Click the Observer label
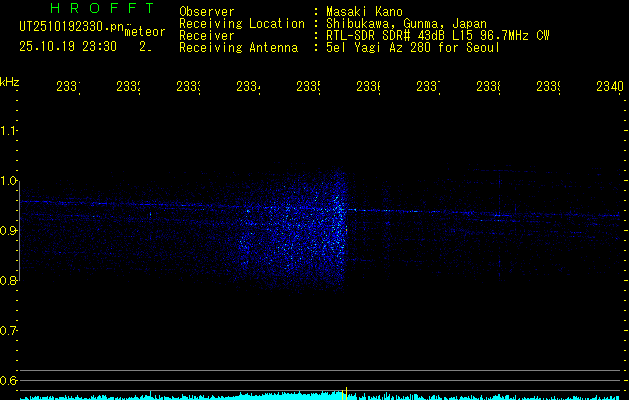629x400 pixels. [x=207, y=12]
